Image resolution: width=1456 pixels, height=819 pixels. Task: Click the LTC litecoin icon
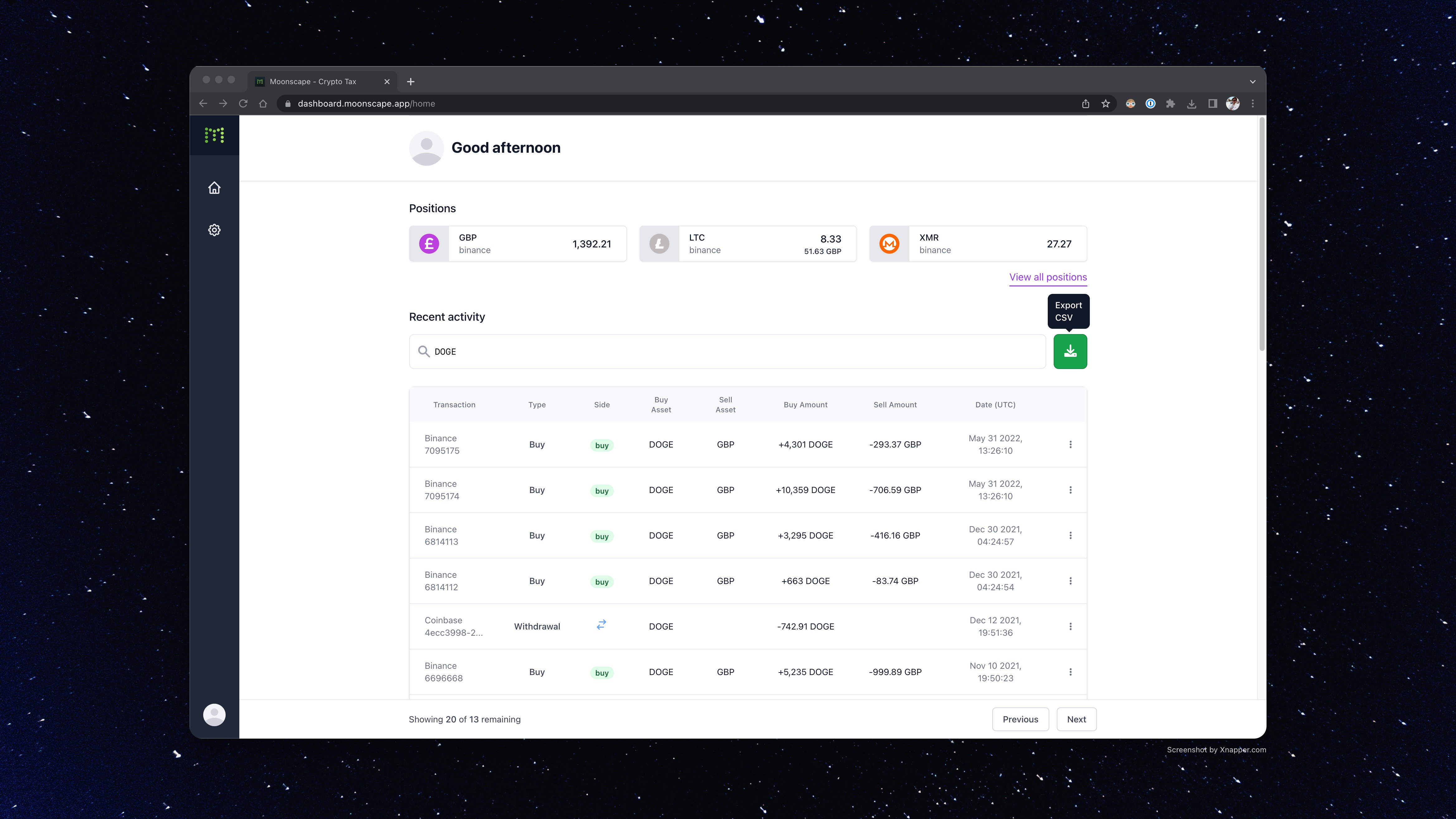point(659,244)
